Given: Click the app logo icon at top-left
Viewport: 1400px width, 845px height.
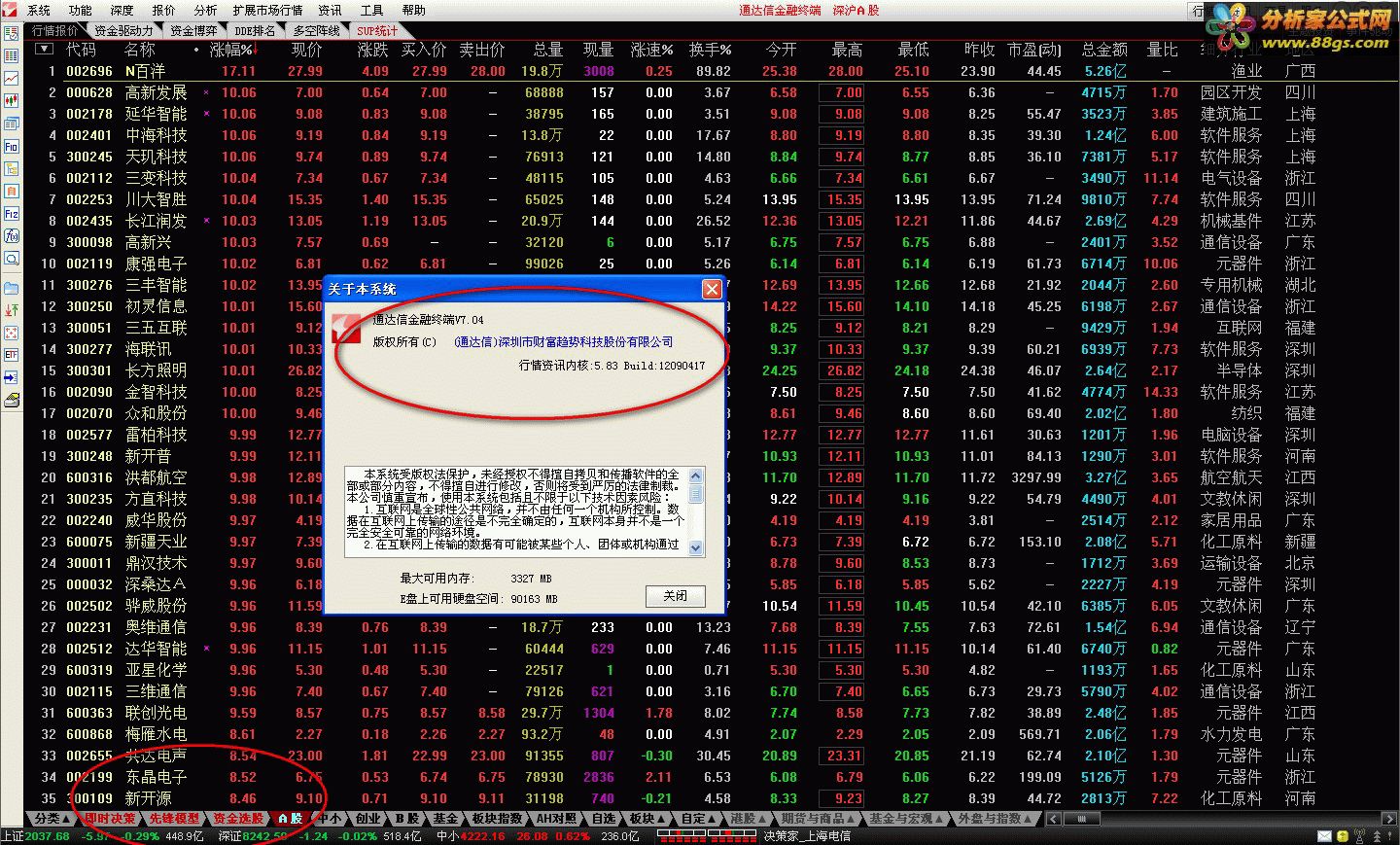Looking at the screenshot, I should pyautogui.click(x=11, y=10).
